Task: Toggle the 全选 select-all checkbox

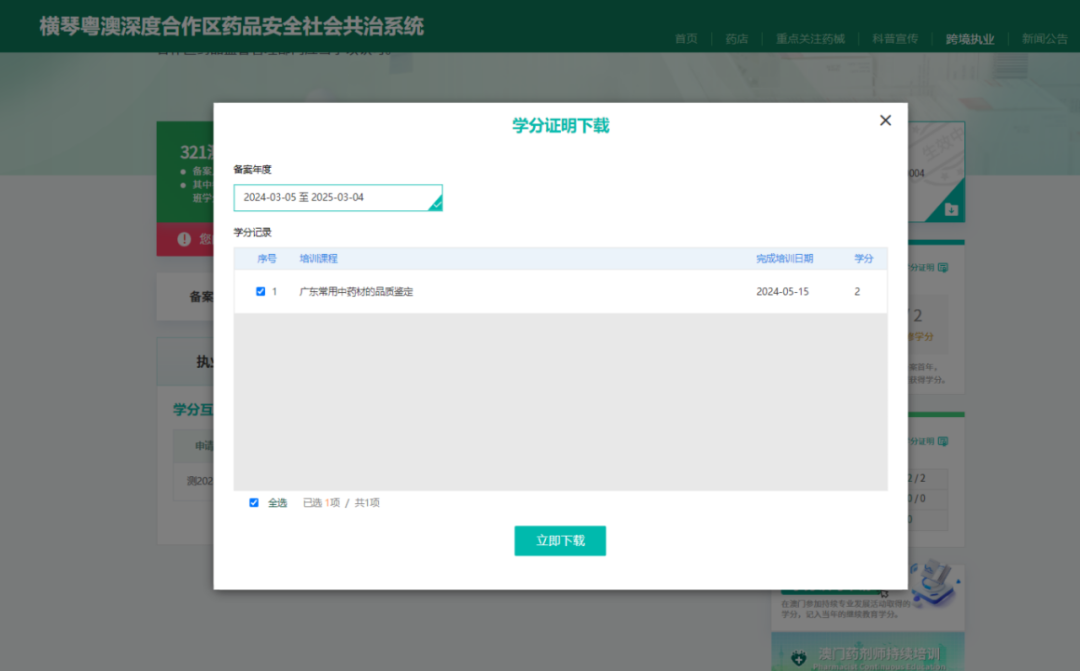Action: tap(254, 502)
